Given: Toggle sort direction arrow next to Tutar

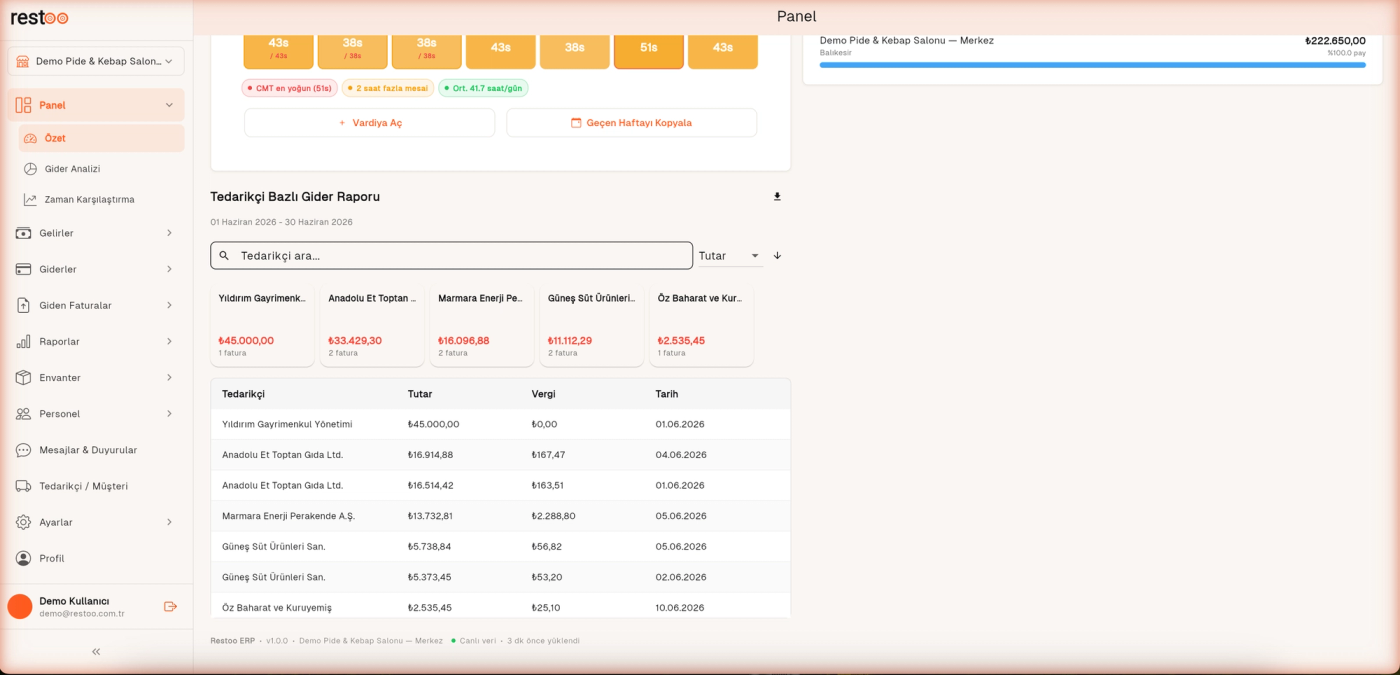Looking at the screenshot, I should click(777, 256).
